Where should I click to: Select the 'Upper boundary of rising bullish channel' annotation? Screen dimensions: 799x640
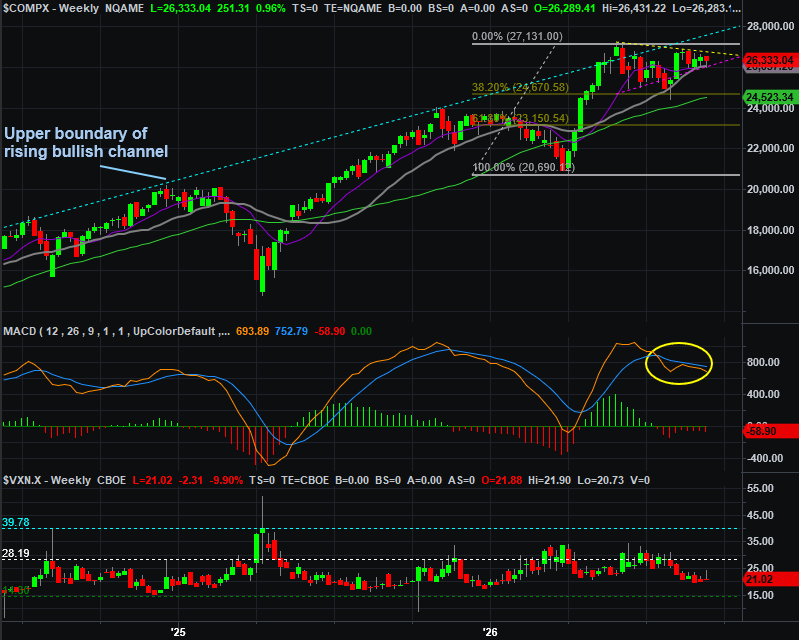[86, 142]
